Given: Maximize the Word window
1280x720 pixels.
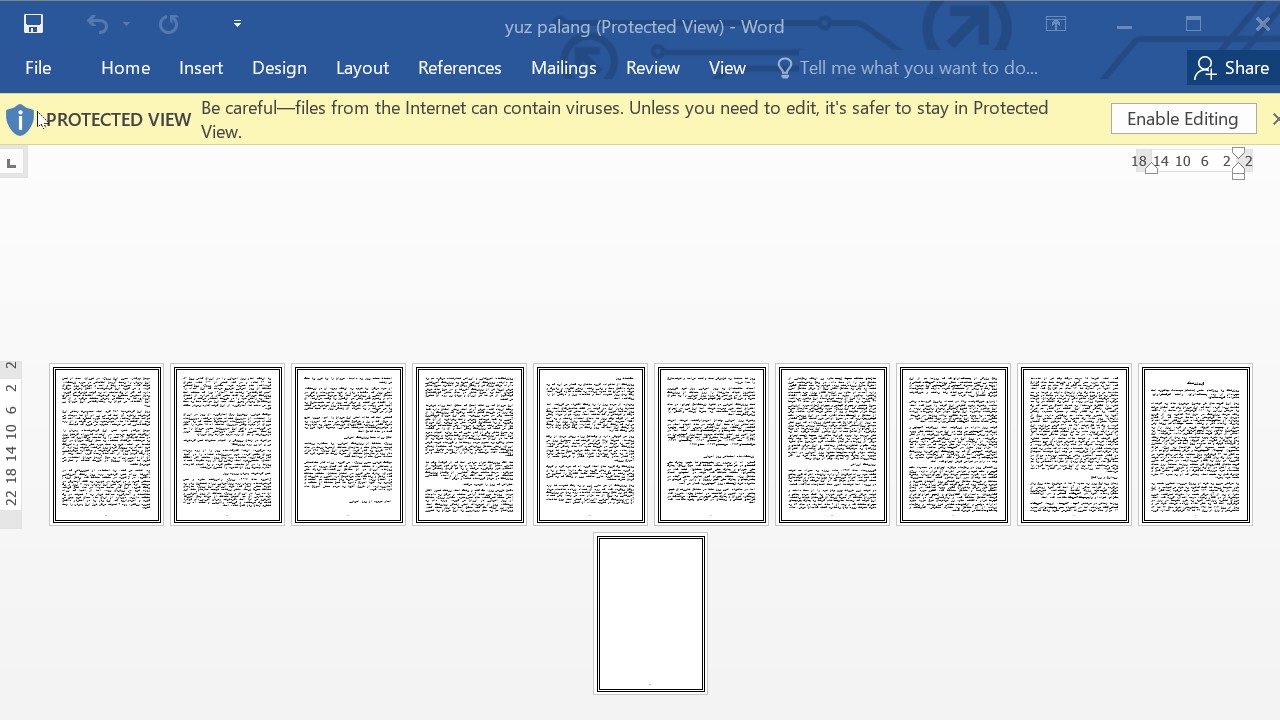Looking at the screenshot, I should pyautogui.click(x=1193, y=25).
